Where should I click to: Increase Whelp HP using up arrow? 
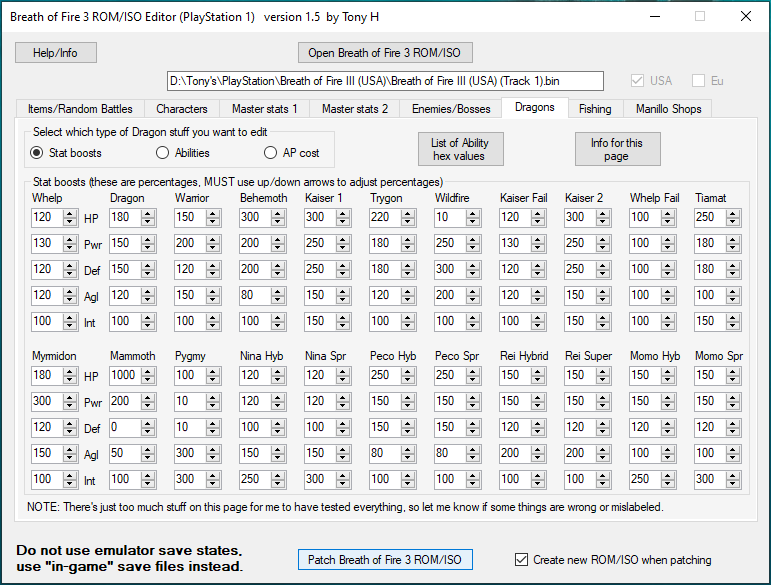(x=69, y=213)
